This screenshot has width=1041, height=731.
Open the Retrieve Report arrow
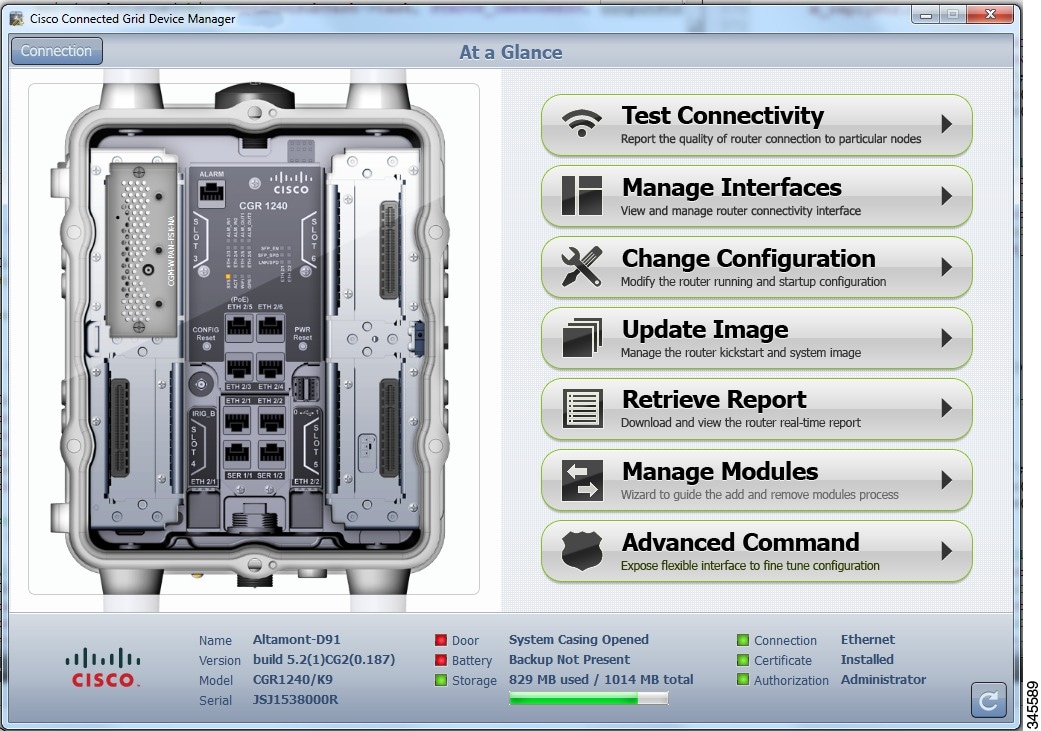click(947, 408)
